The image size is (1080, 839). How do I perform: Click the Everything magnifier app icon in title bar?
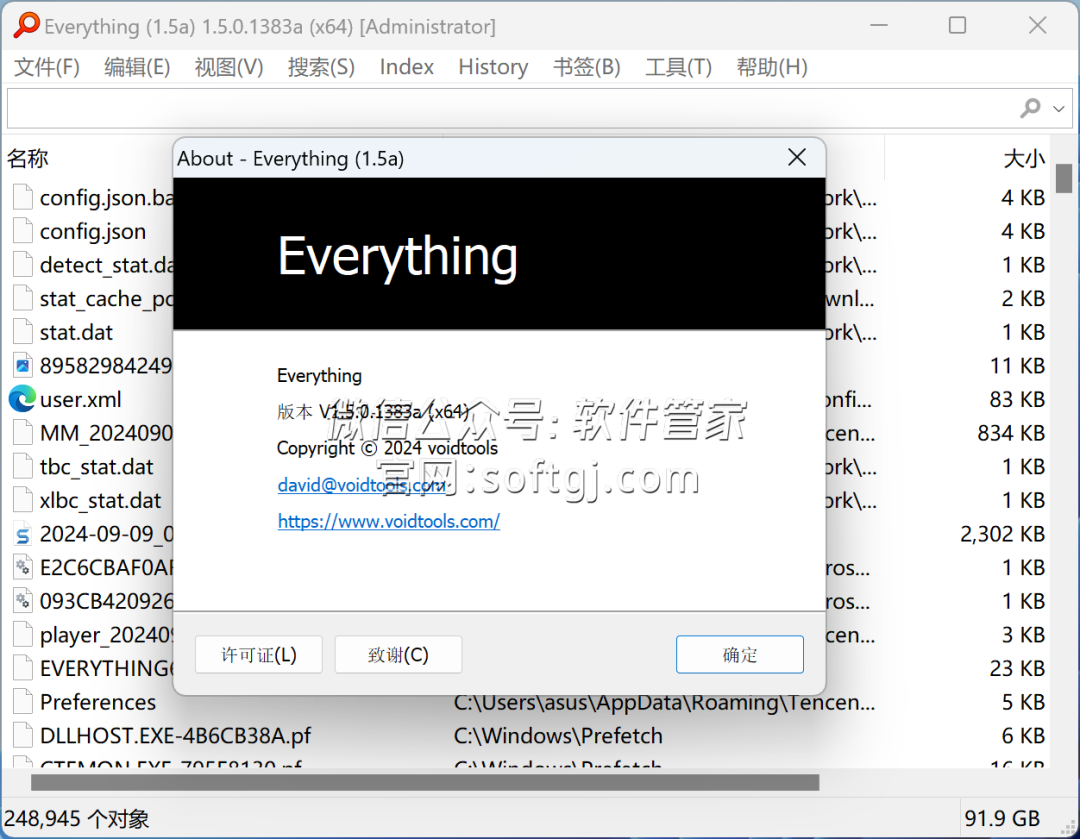26,26
